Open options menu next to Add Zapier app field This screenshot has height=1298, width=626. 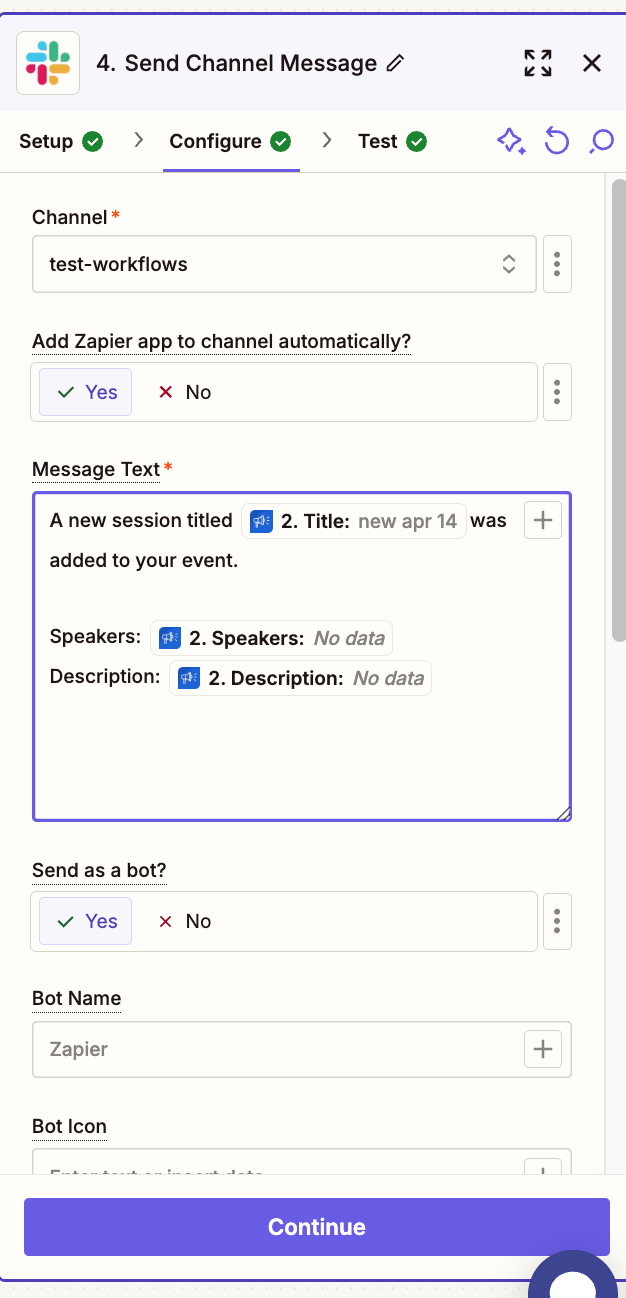[557, 392]
